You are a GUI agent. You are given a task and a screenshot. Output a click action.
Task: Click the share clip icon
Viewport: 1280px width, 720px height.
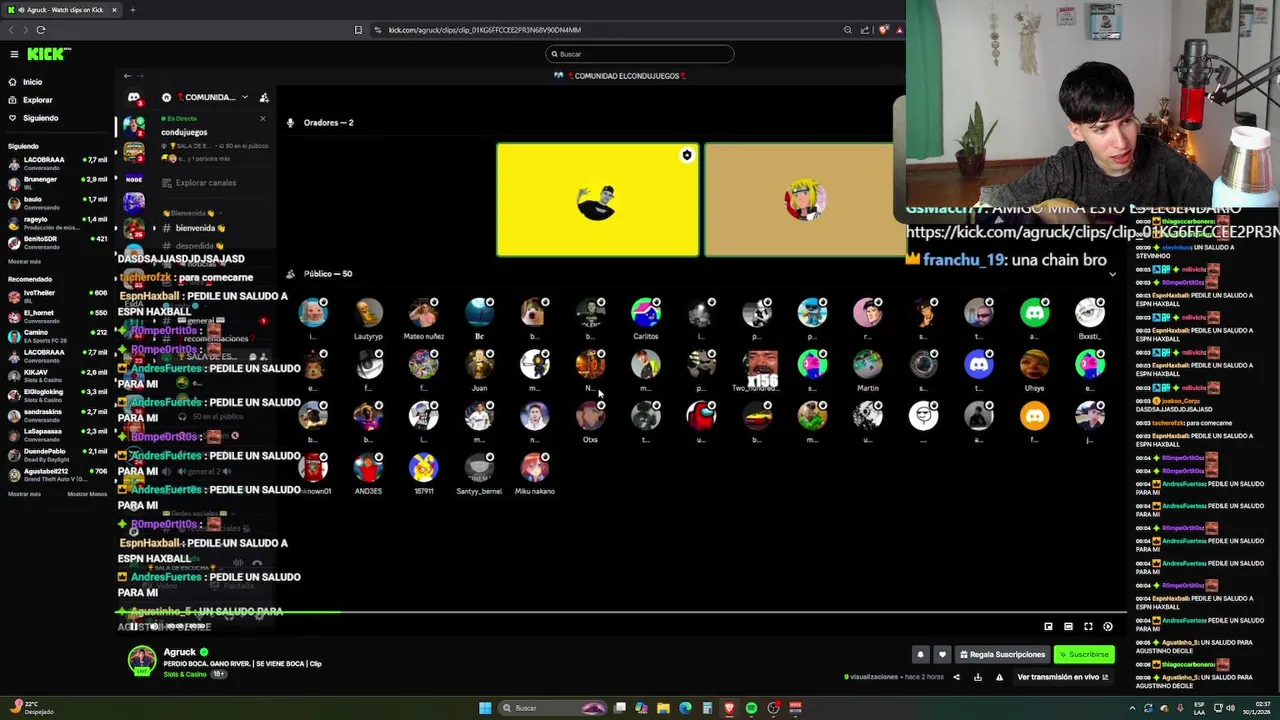pos(956,677)
